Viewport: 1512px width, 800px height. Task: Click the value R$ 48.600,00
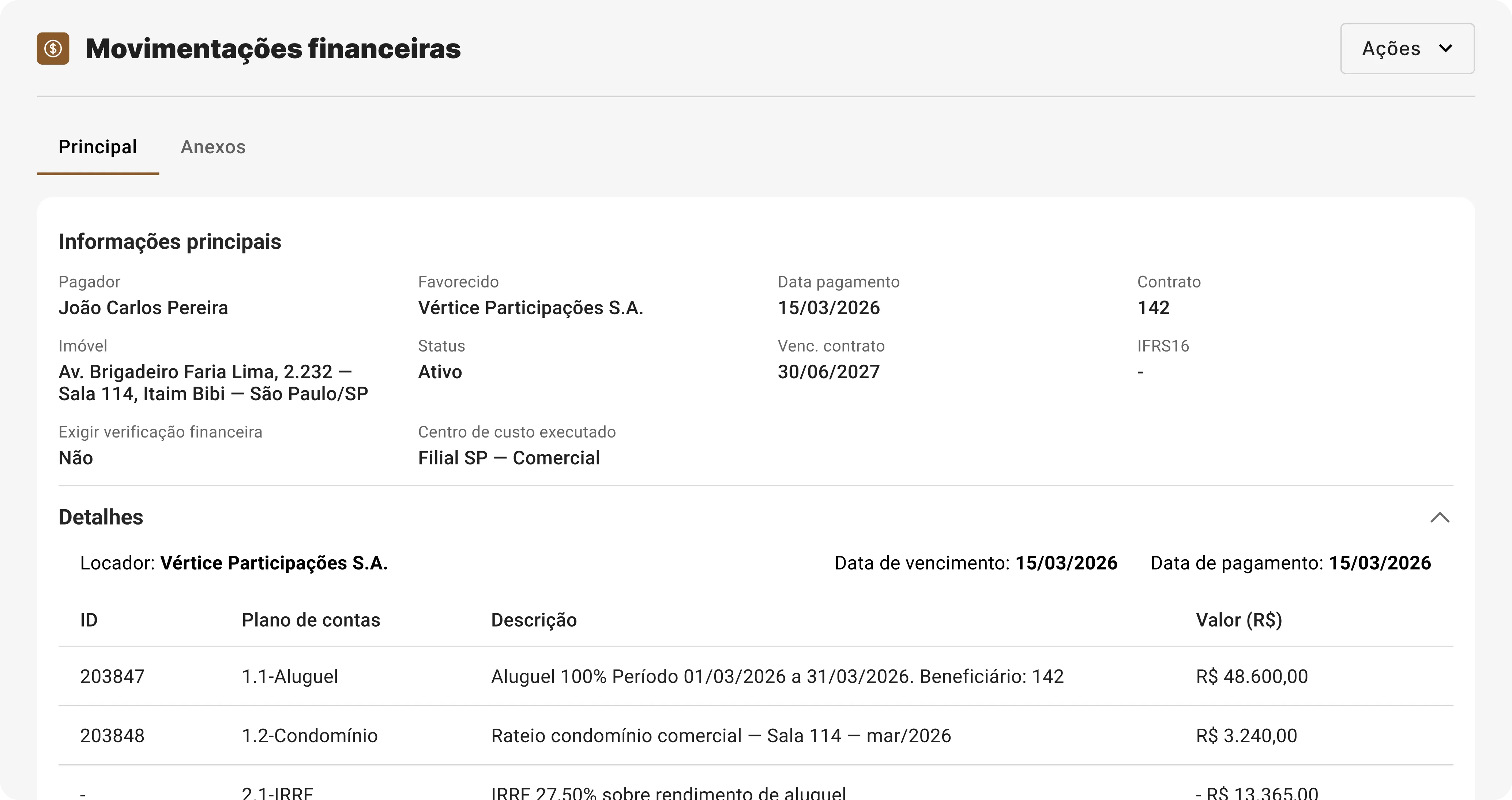point(1252,676)
